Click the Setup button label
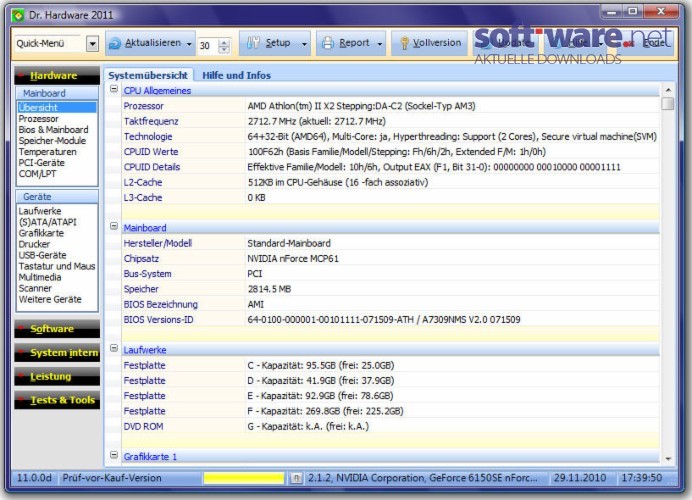692x500 pixels. (x=278, y=43)
